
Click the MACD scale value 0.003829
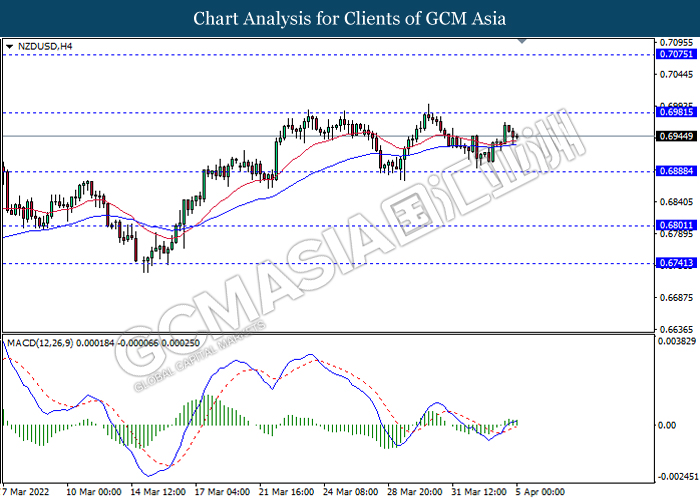pos(677,341)
